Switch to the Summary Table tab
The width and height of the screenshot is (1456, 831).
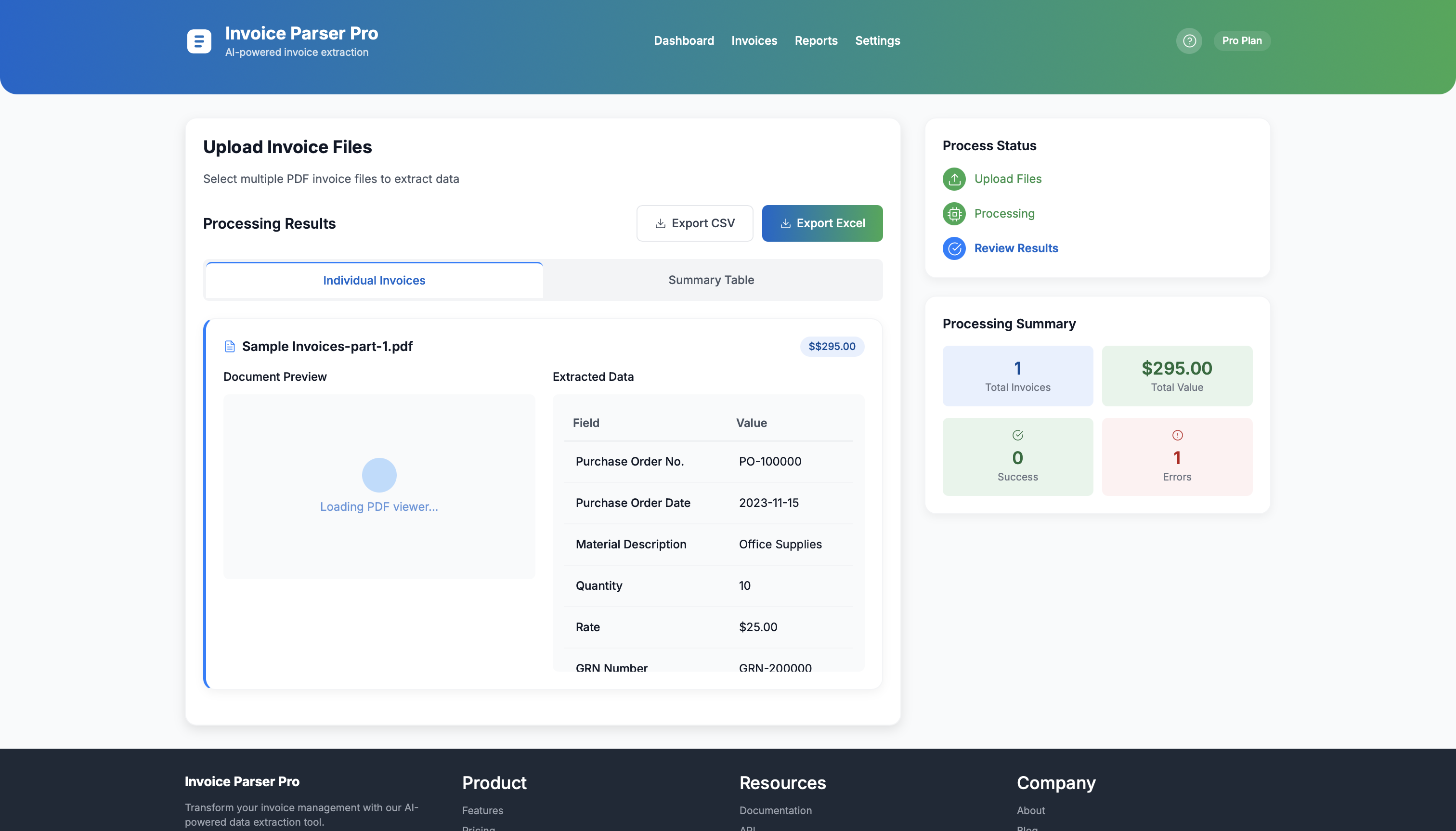coord(711,280)
